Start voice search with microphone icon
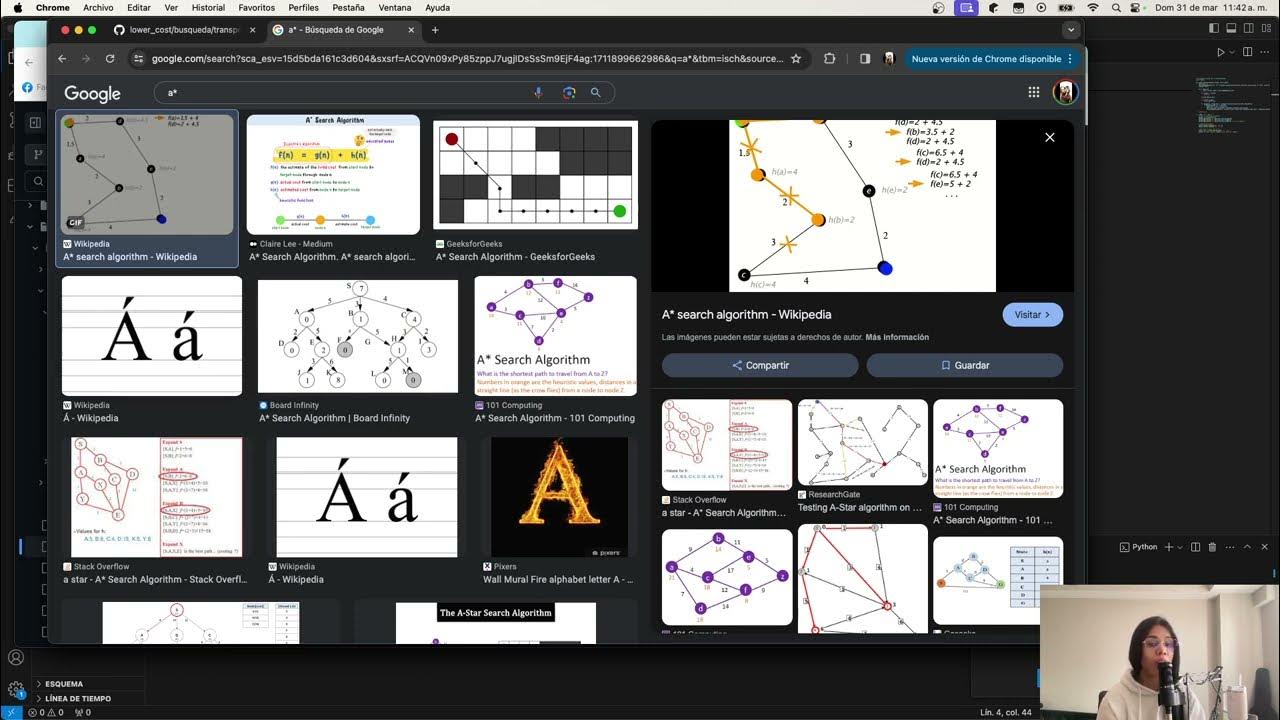 pos(538,93)
